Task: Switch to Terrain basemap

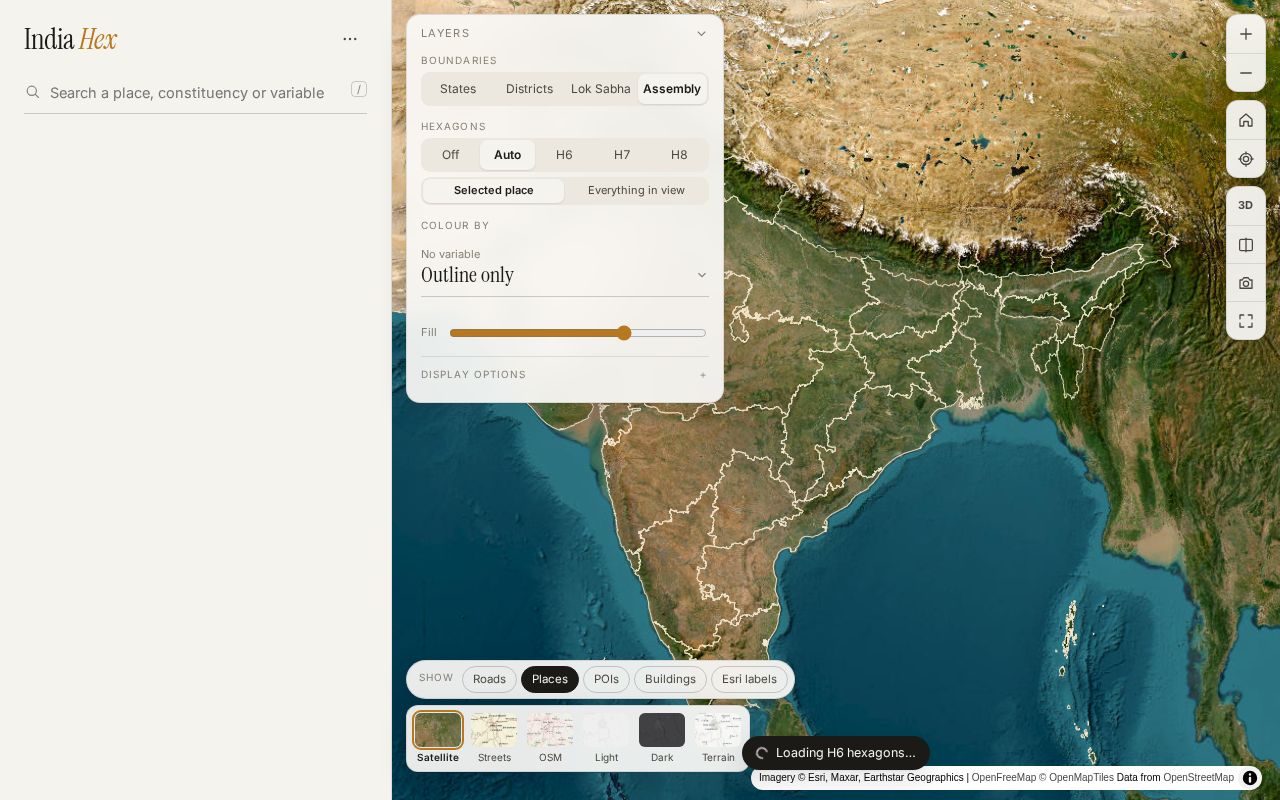Action: 718,738
